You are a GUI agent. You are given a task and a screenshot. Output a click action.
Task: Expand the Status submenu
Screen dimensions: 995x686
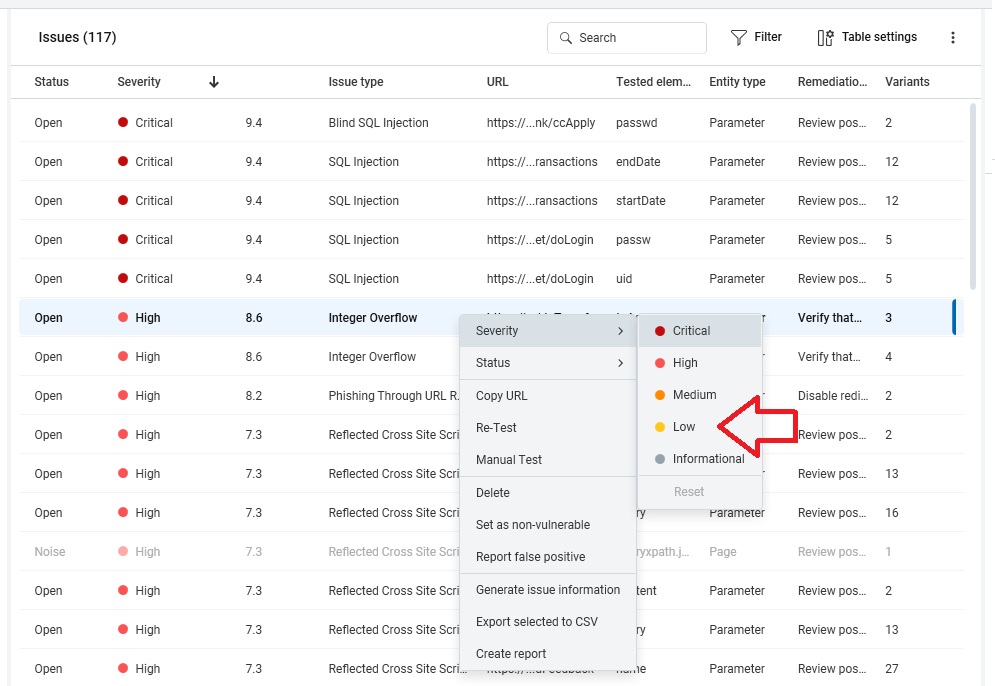click(547, 363)
